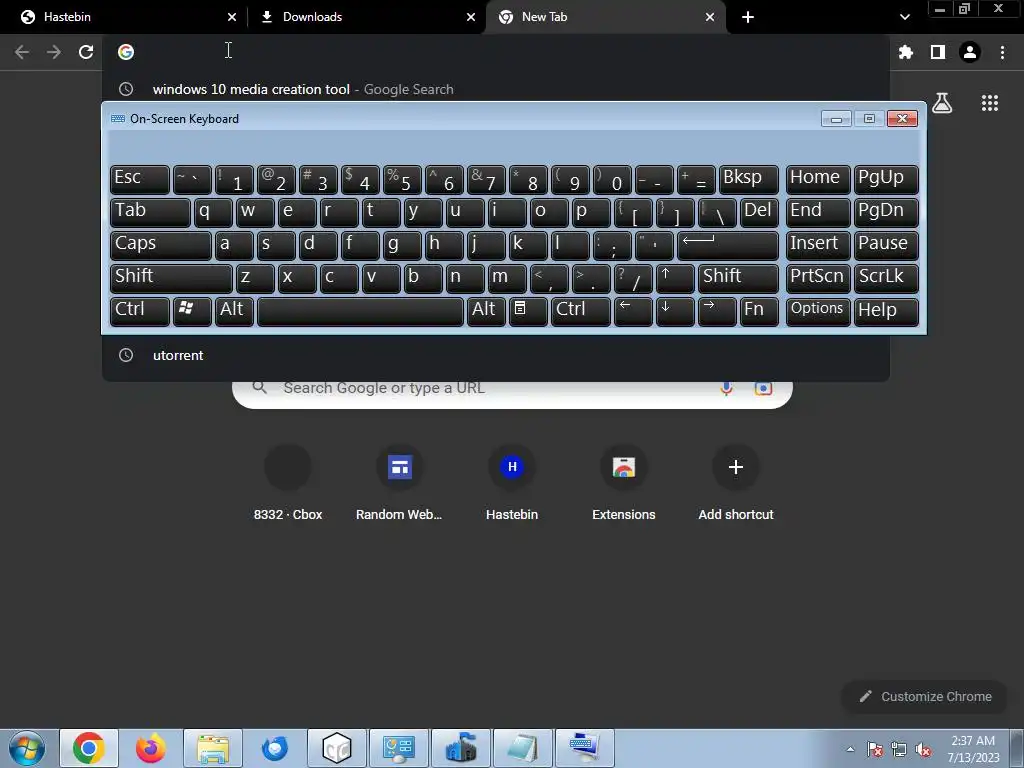Open Windows Start button
1024x768 pixels.
coord(27,748)
